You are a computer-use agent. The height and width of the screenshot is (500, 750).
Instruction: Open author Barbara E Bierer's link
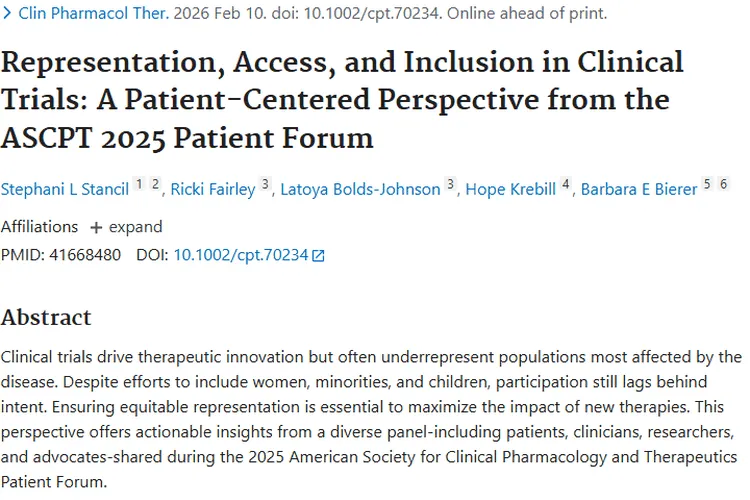click(x=638, y=189)
